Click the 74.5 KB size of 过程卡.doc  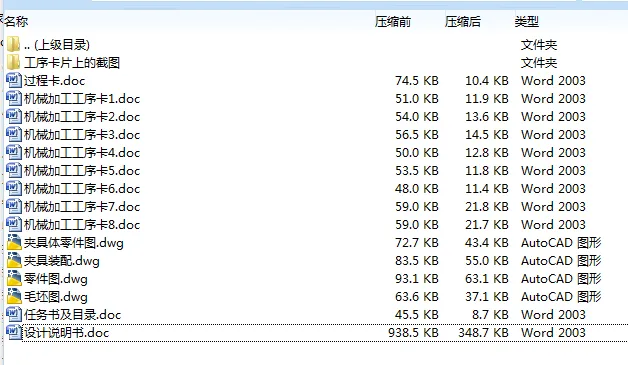417,81
